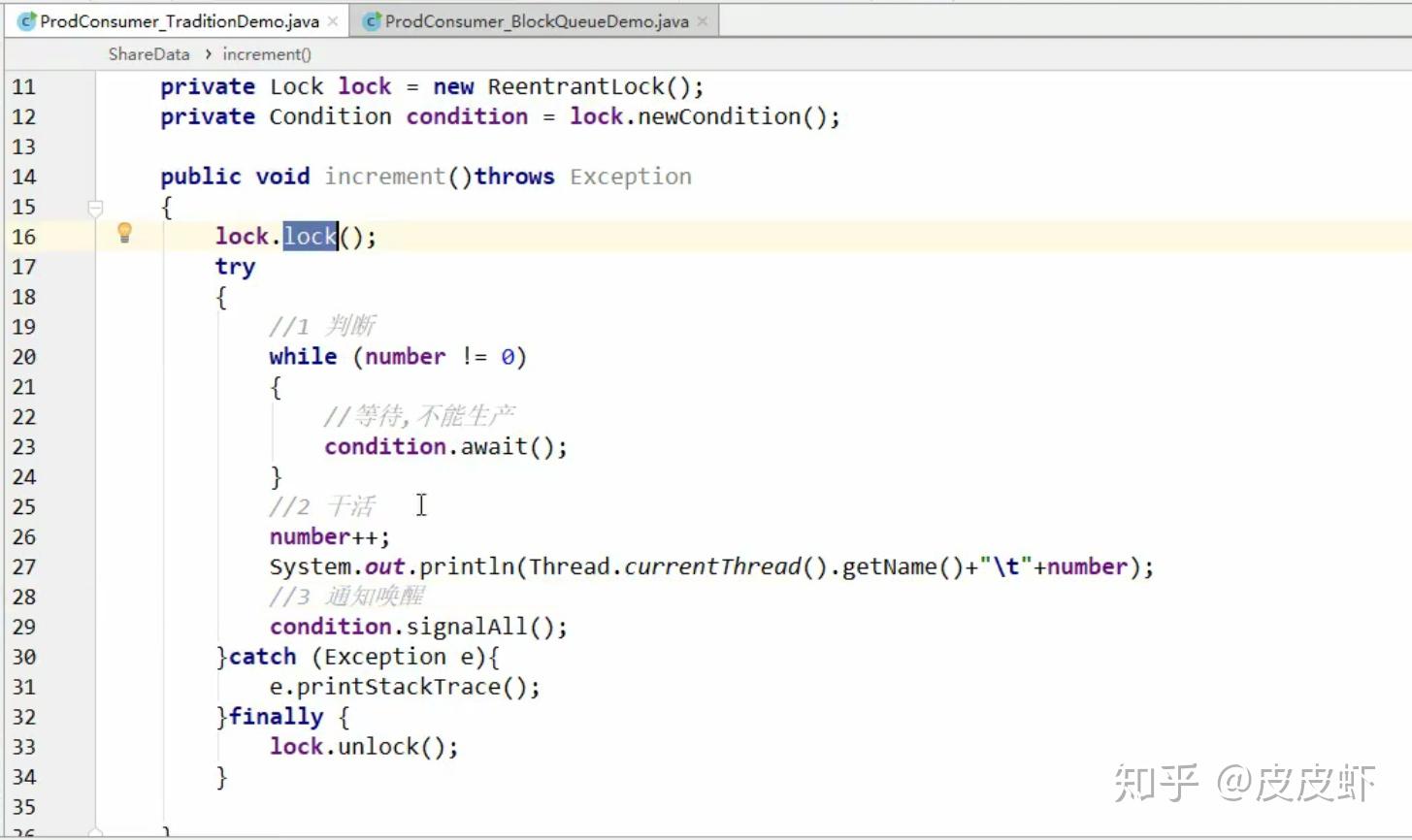Click line number 24 in the gutter
Image resolution: width=1412 pixels, height=840 pixels.
[x=23, y=477]
